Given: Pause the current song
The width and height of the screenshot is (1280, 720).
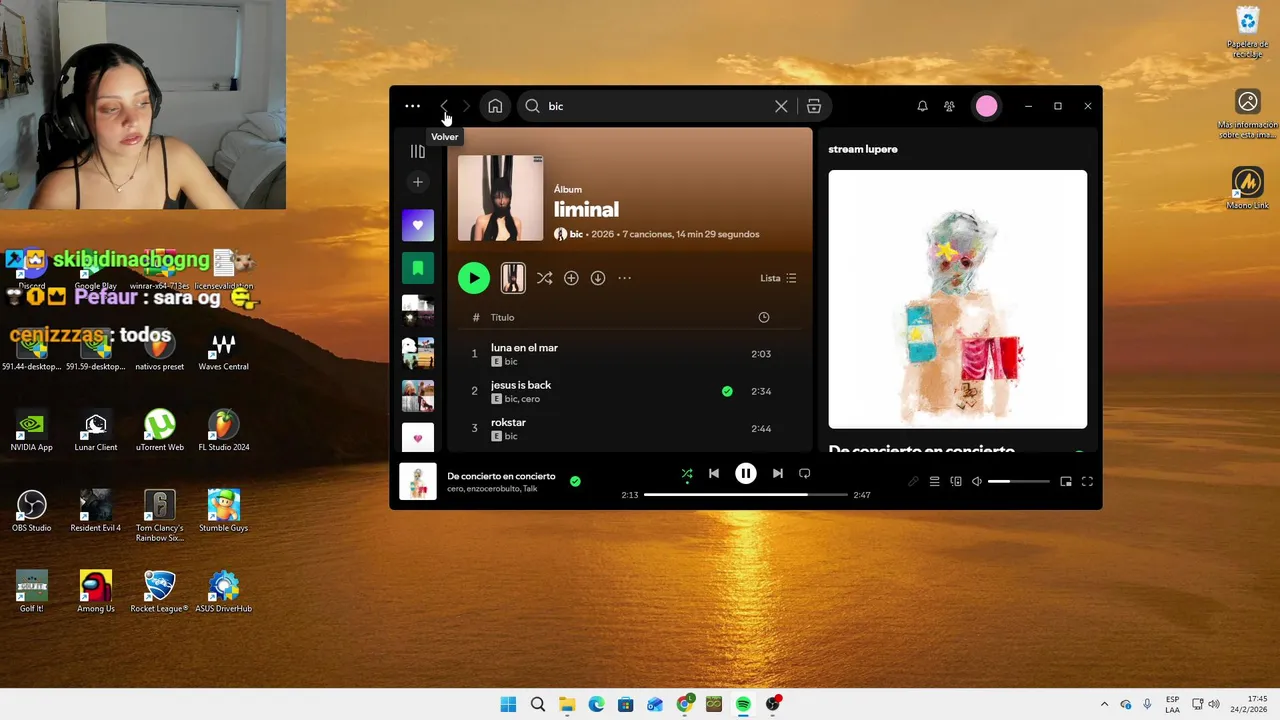Looking at the screenshot, I should point(746,473).
